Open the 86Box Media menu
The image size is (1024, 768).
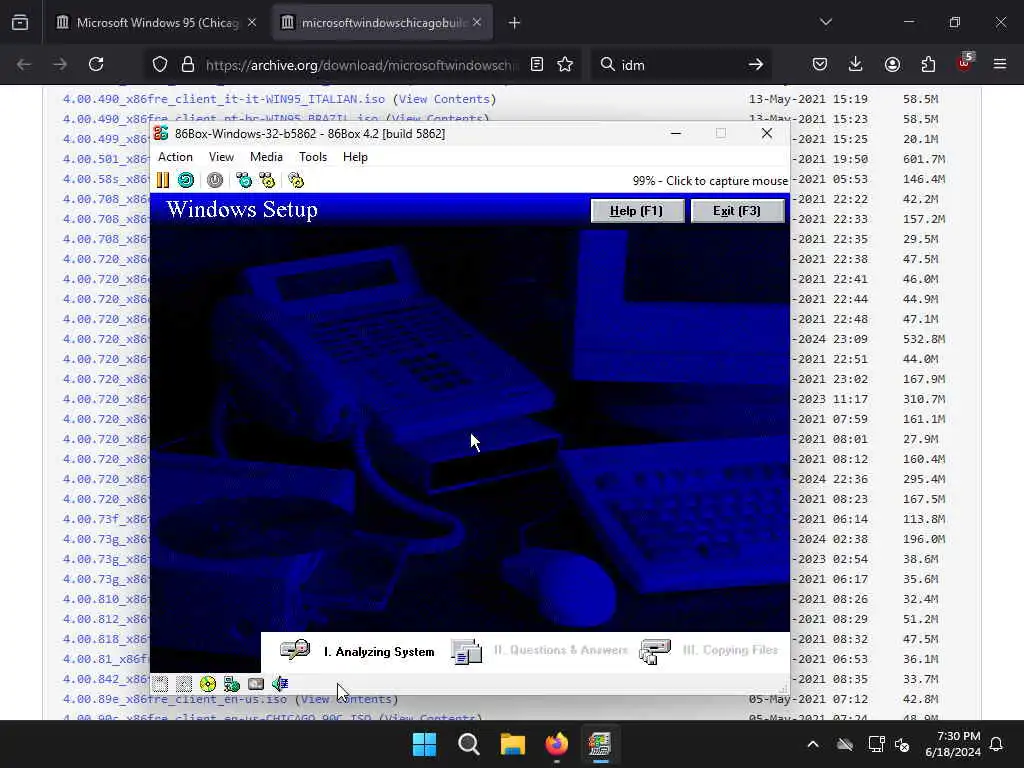pyautogui.click(x=266, y=157)
